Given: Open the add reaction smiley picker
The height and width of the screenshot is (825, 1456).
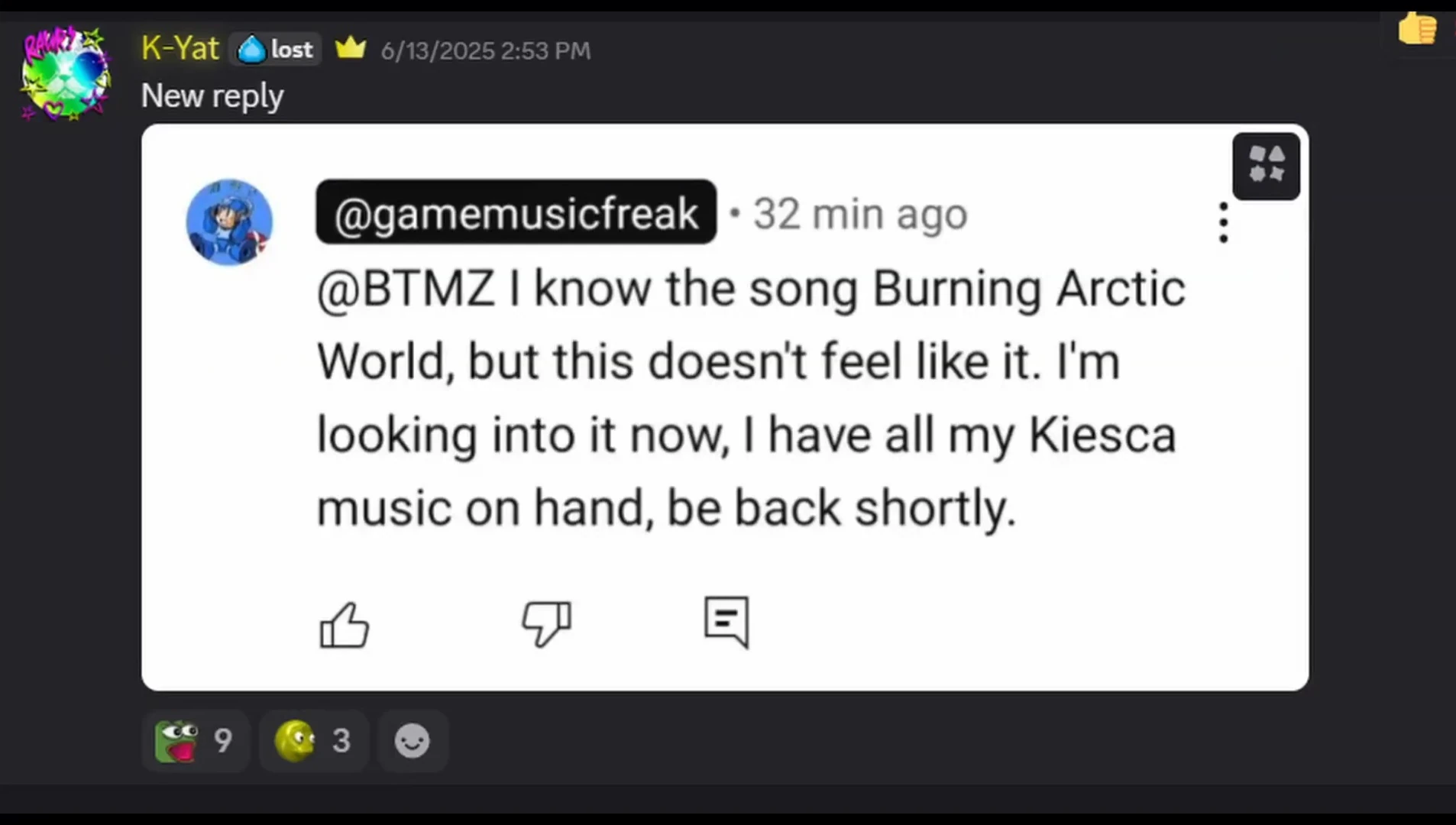Looking at the screenshot, I should click(x=413, y=741).
